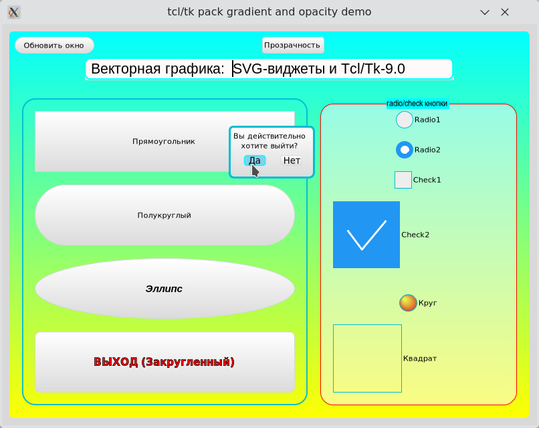Viewport: 539px width, 428px height.
Task: Toggle the Квадрат square checkbox
Action: (x=367, y=358)
